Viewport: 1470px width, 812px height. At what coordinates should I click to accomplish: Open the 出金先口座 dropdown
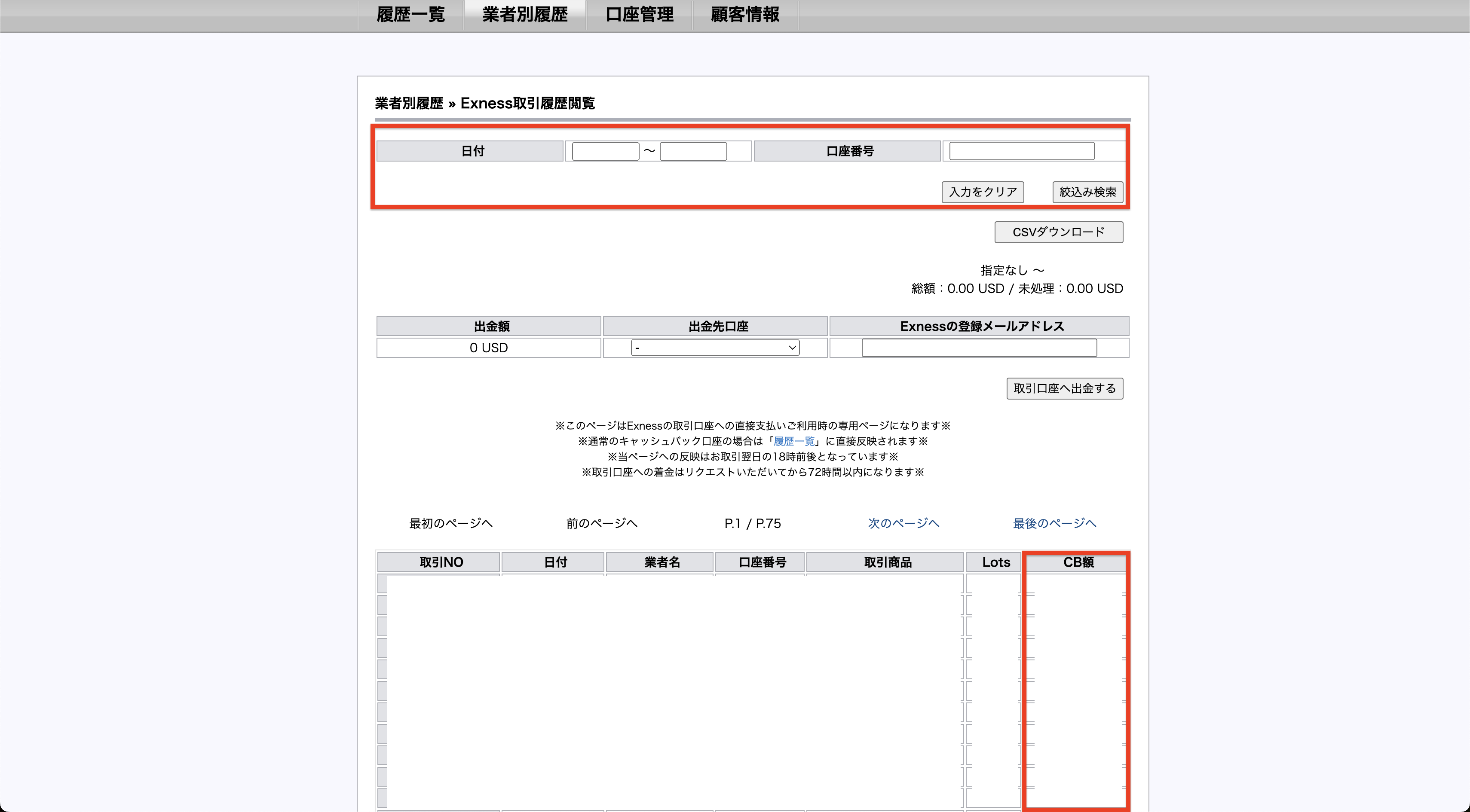tap(714, 347)
